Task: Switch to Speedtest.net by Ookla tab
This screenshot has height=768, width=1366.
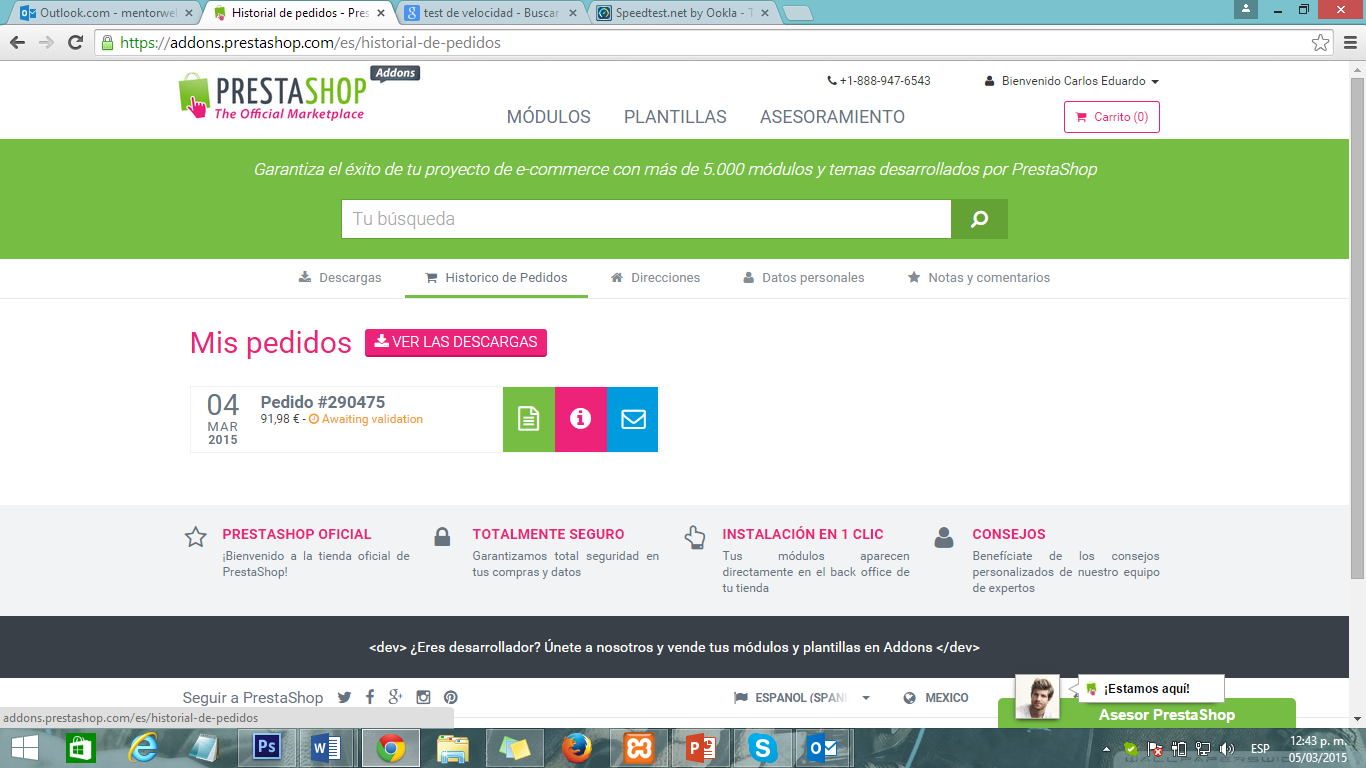Action: [682, 13]
